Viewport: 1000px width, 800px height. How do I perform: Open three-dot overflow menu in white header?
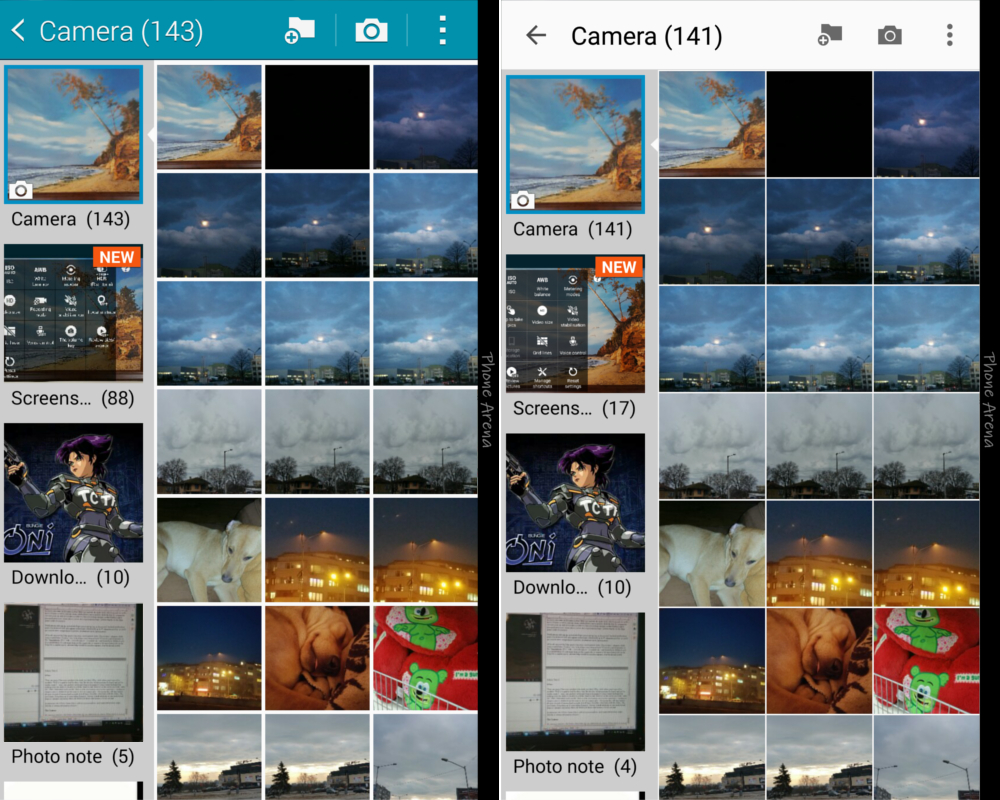[x=949, y=36]
